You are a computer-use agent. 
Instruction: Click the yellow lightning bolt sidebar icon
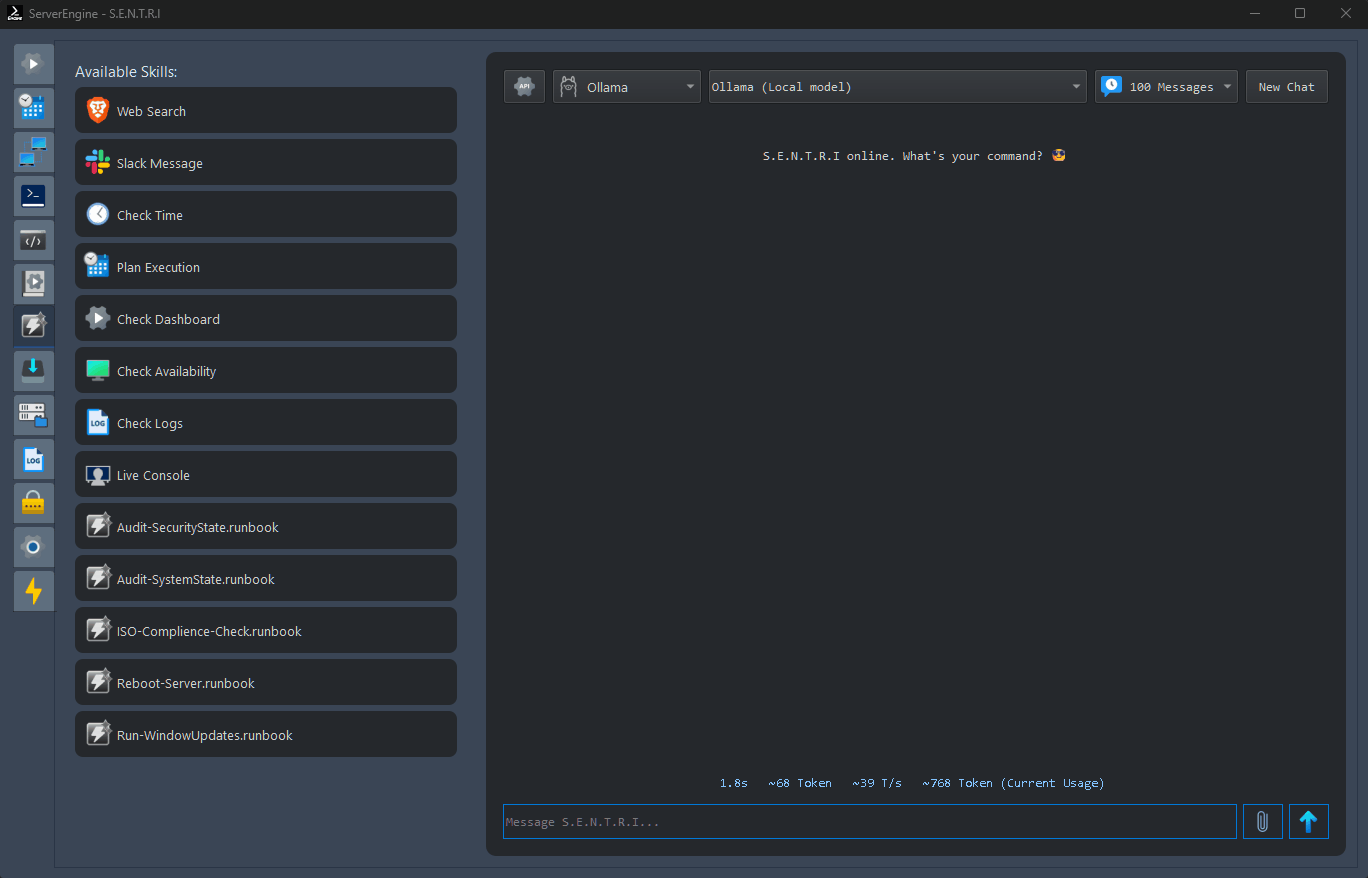click(33, 591)
